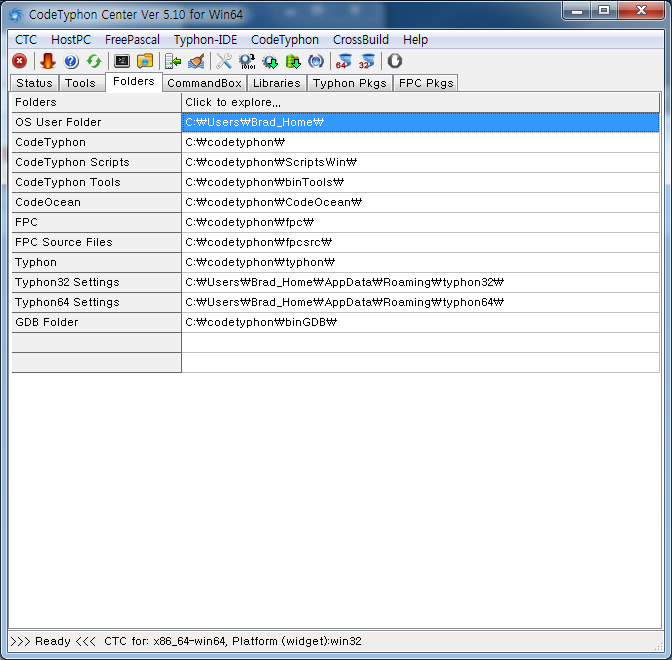Open the Help menu
This screenshot has width=672, height=660.
(415, 40)
